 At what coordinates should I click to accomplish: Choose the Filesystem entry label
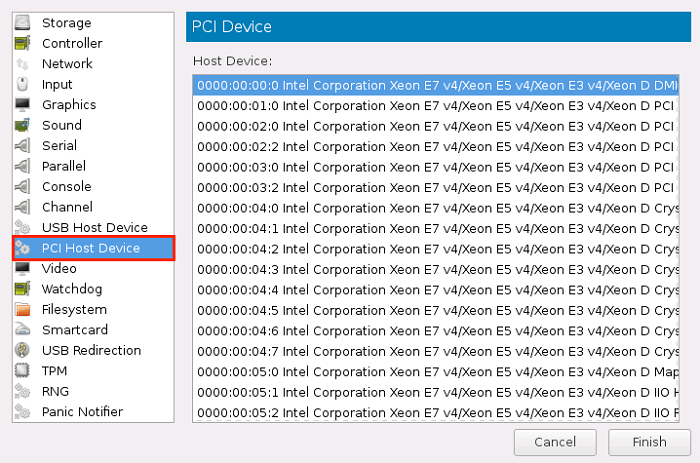click(74, 310)
